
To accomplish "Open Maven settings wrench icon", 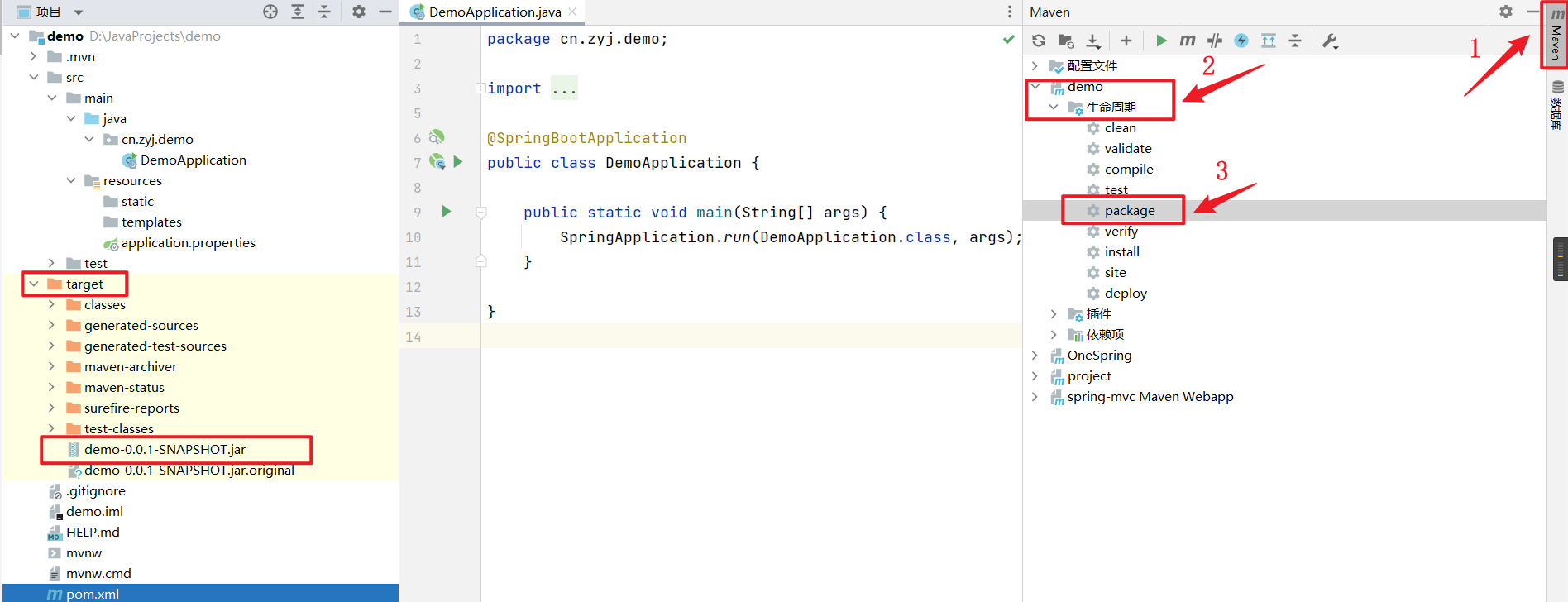I will [x=1330, y=41].
